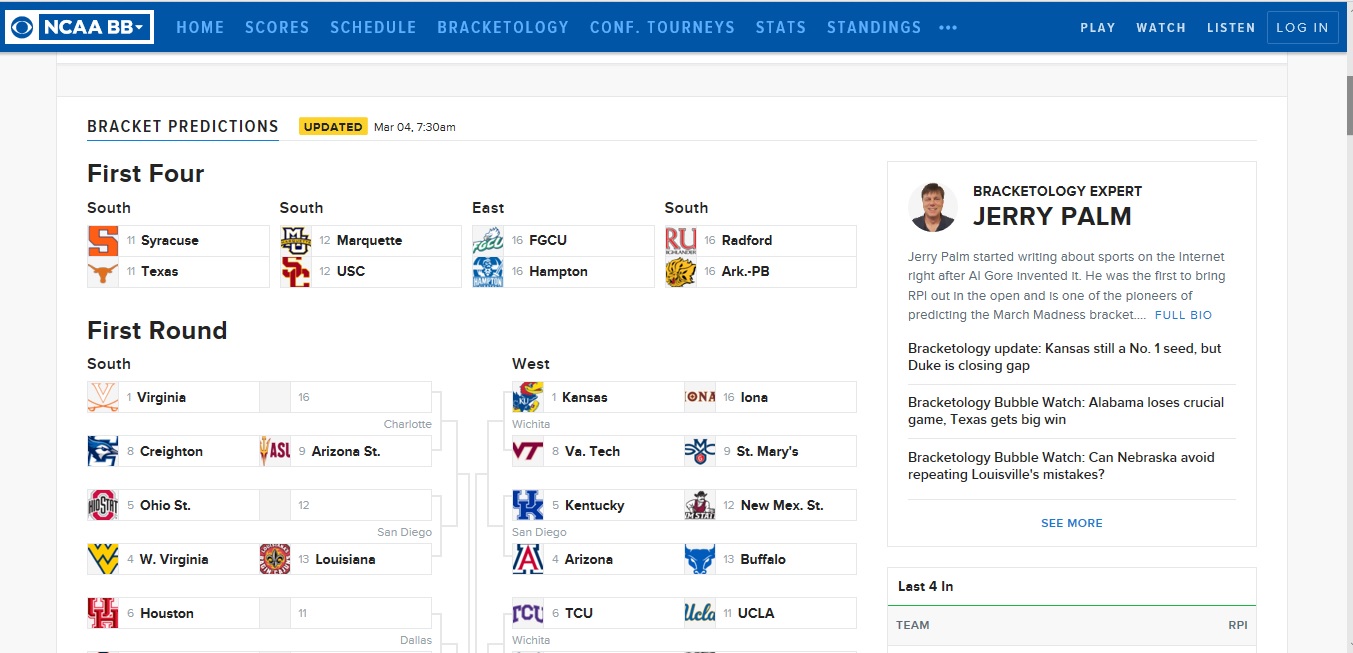Image resolution: width=1353 pixels, height=653 pixels.
Task: Click the Va. Tech VT logo
Action: coord(528,451)
